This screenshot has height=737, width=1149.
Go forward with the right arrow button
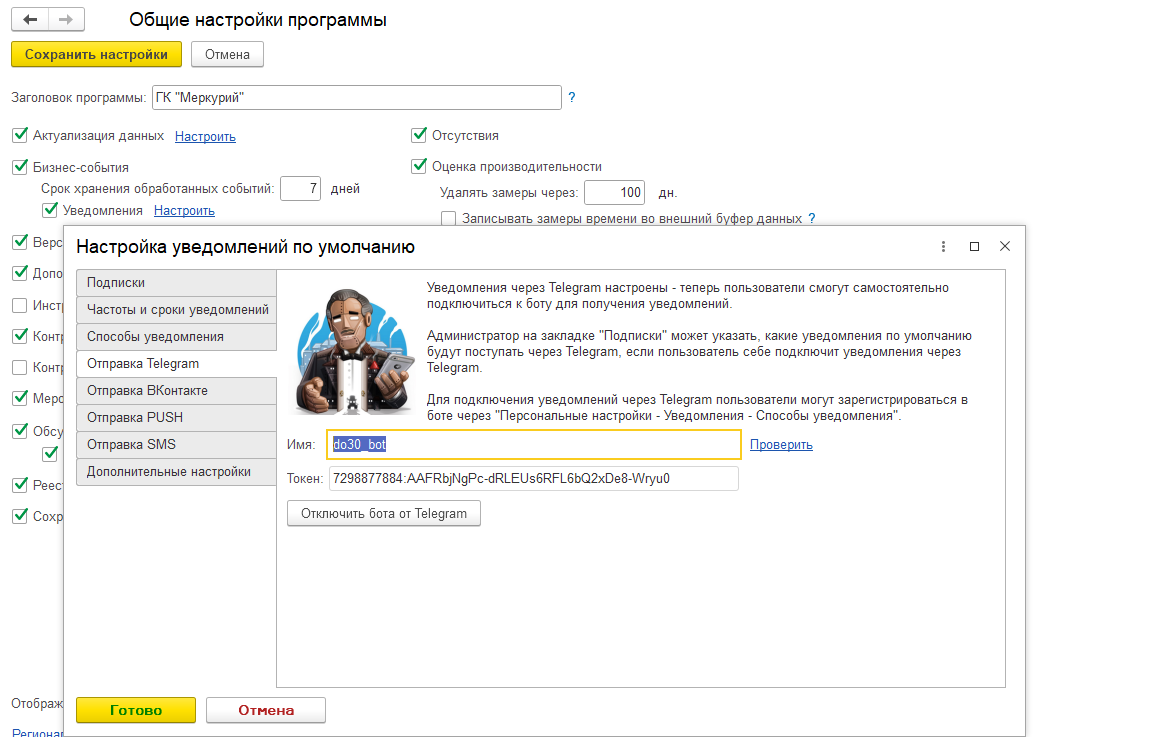pos(66,20)
